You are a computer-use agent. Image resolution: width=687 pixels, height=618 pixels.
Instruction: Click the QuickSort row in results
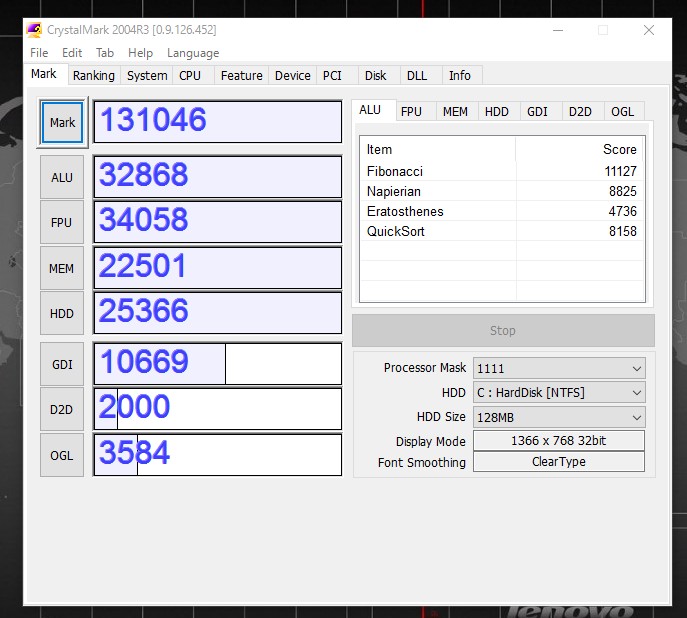(x=502, y=231)
